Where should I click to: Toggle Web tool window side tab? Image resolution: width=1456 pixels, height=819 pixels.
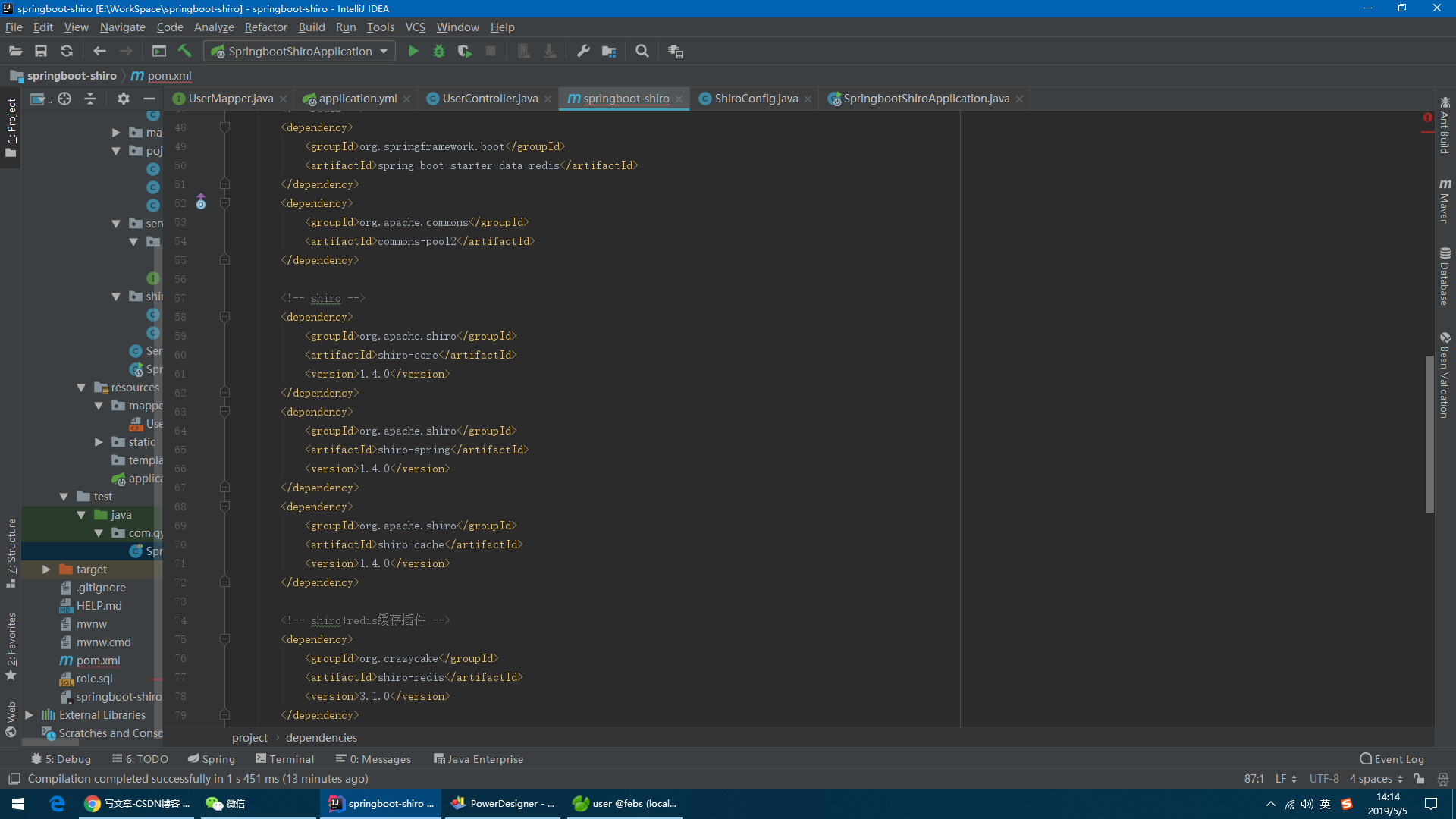[x=11, y=719]
